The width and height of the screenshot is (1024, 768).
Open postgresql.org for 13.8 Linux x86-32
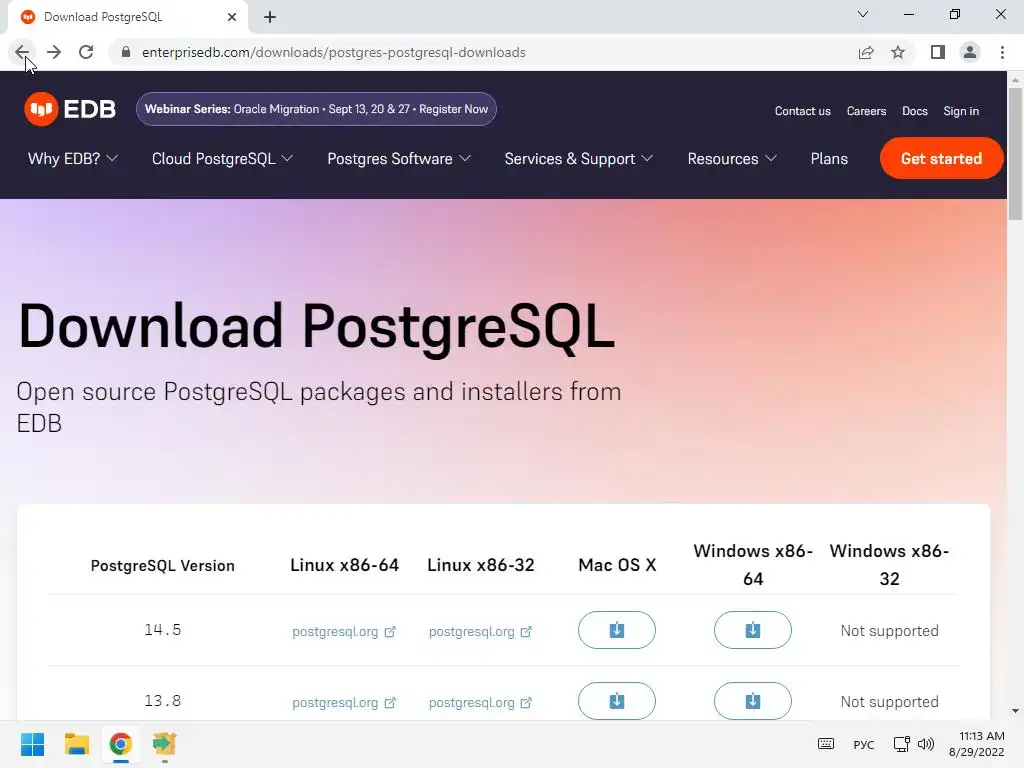480,703
